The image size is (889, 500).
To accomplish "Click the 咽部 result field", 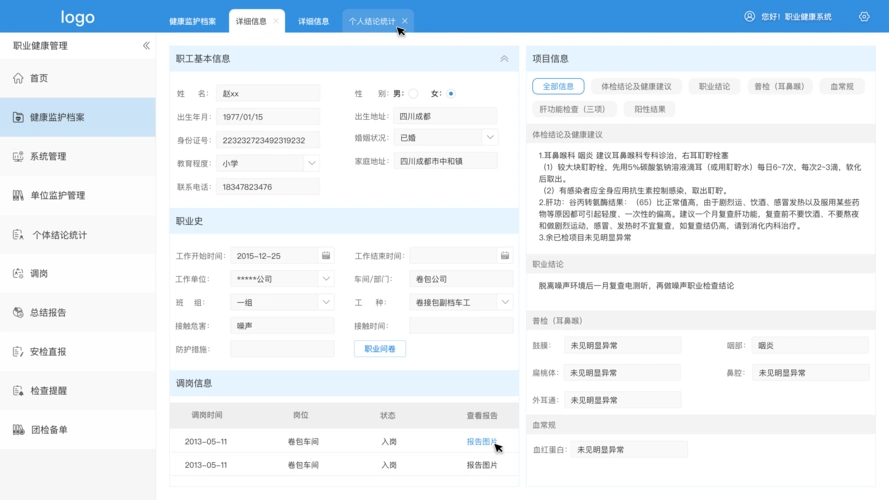I will tap(810, 345).
